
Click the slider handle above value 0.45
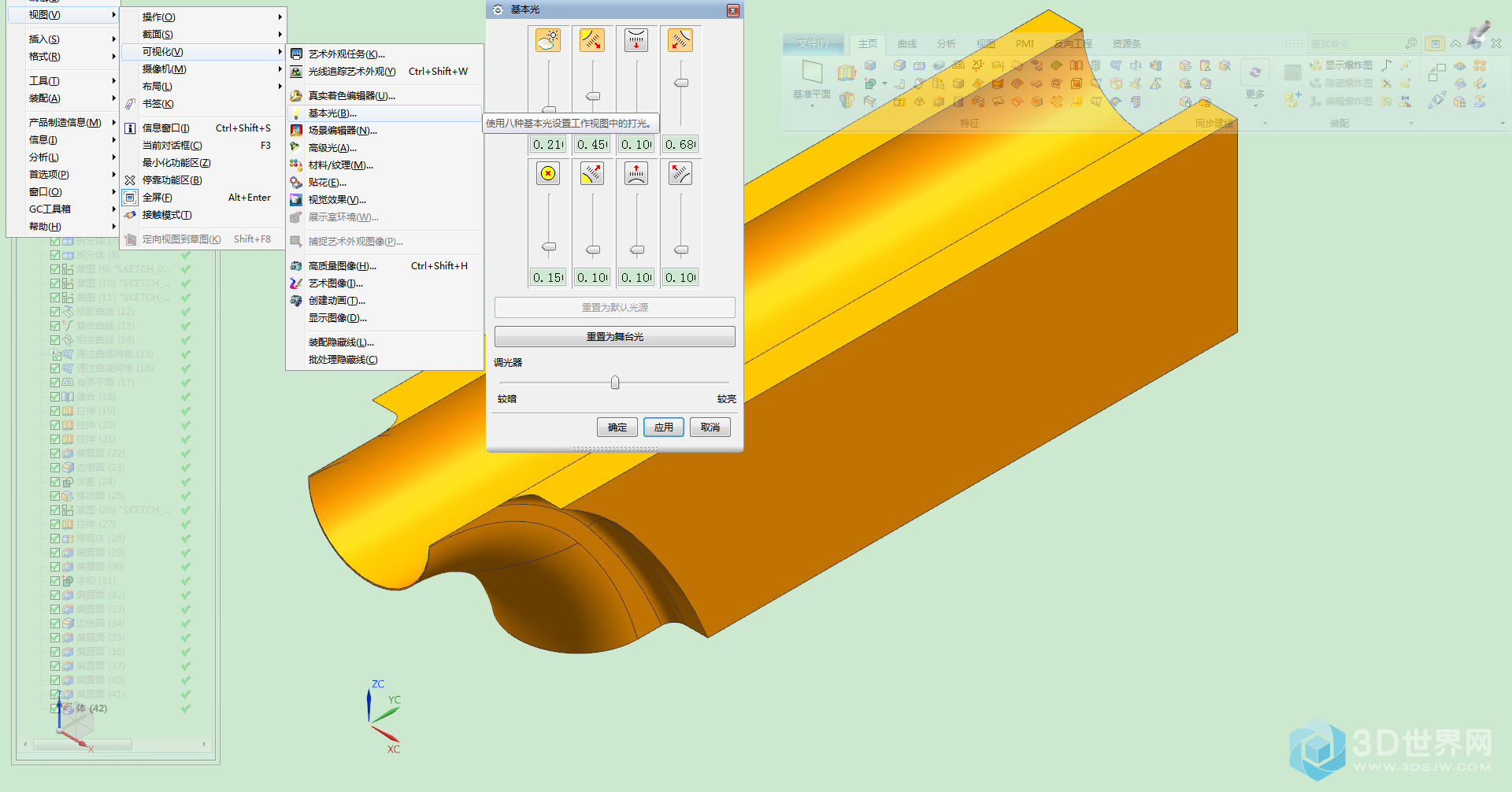593,96
